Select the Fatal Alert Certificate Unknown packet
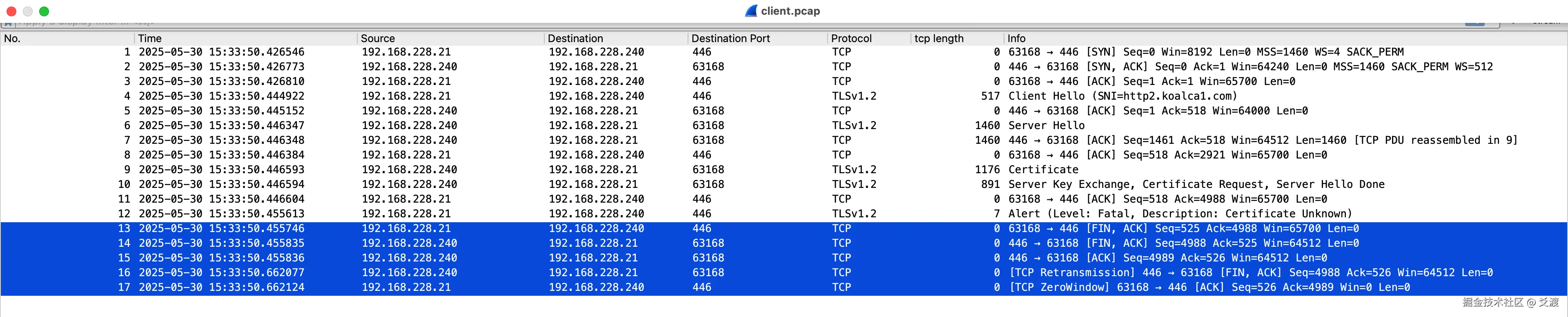The image size is (1568, 317). (x=784, y=214)
